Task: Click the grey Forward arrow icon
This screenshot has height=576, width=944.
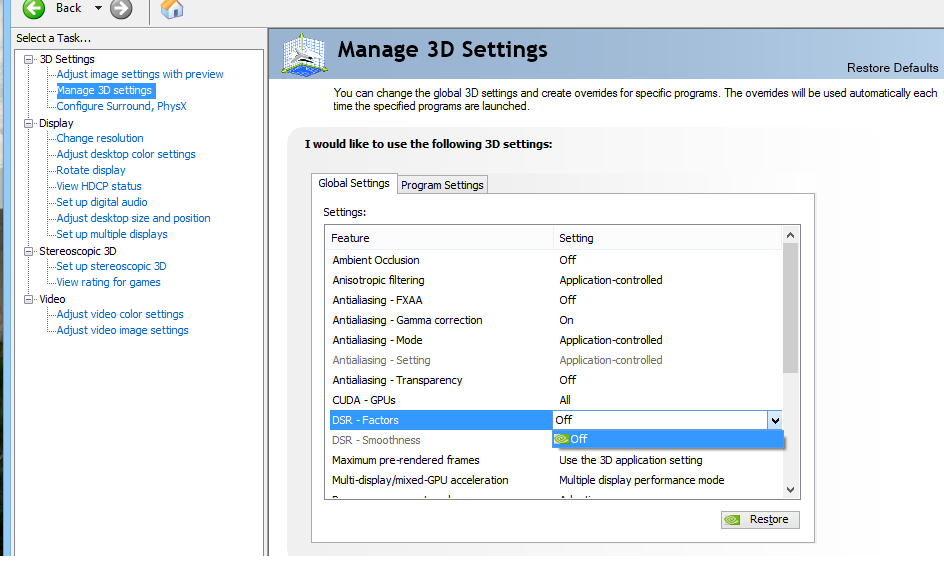Action: [x=121, y=8]
